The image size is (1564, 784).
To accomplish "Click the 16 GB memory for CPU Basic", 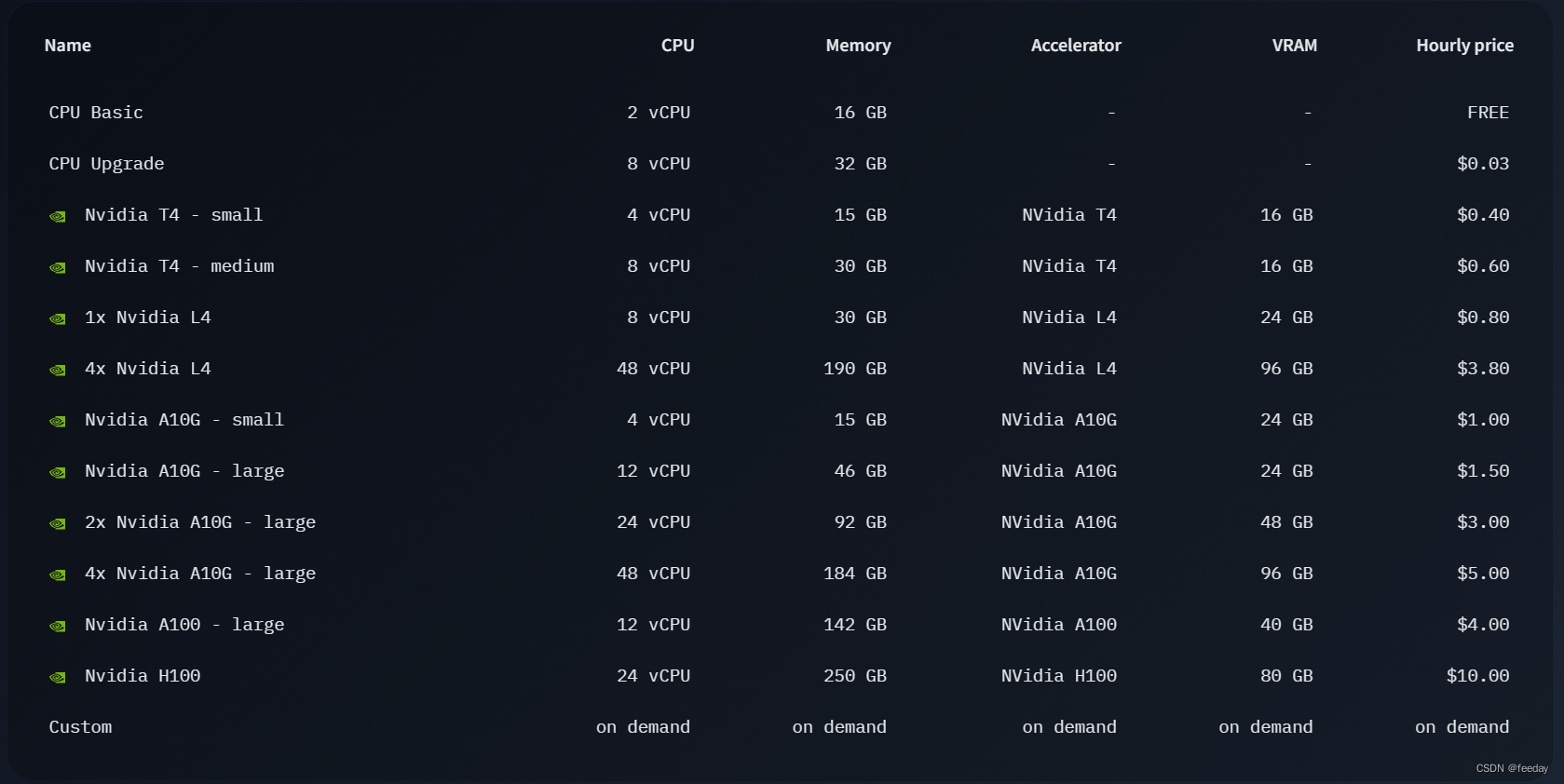I will (861, 113).
